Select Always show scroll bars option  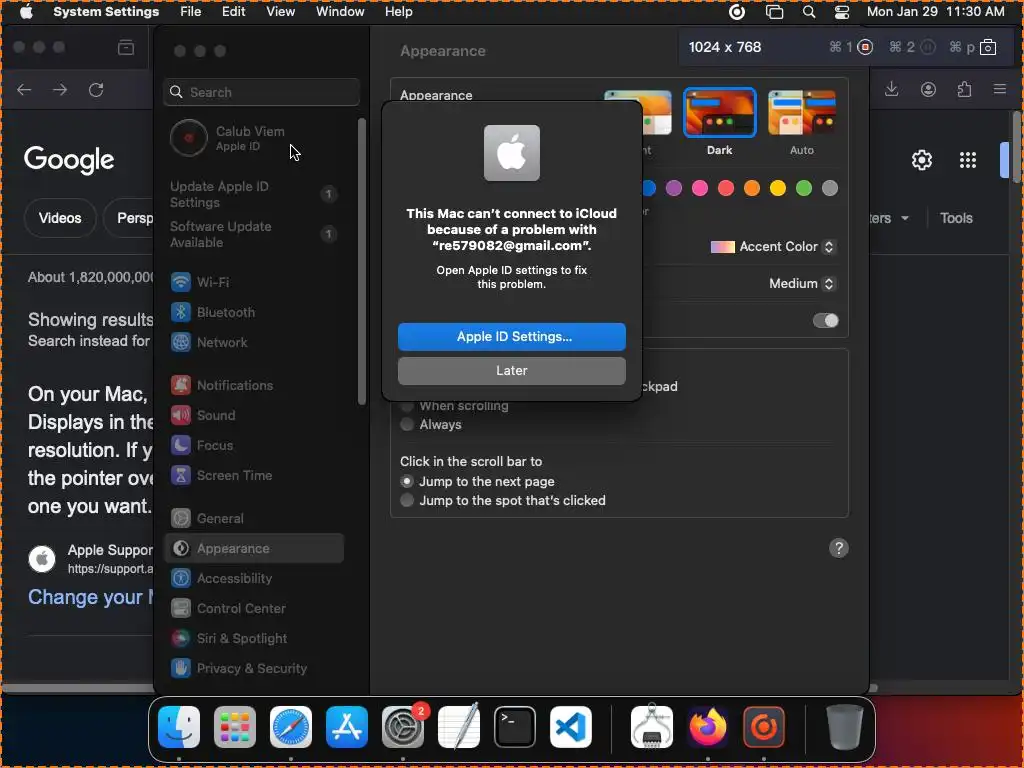point(407,424)
